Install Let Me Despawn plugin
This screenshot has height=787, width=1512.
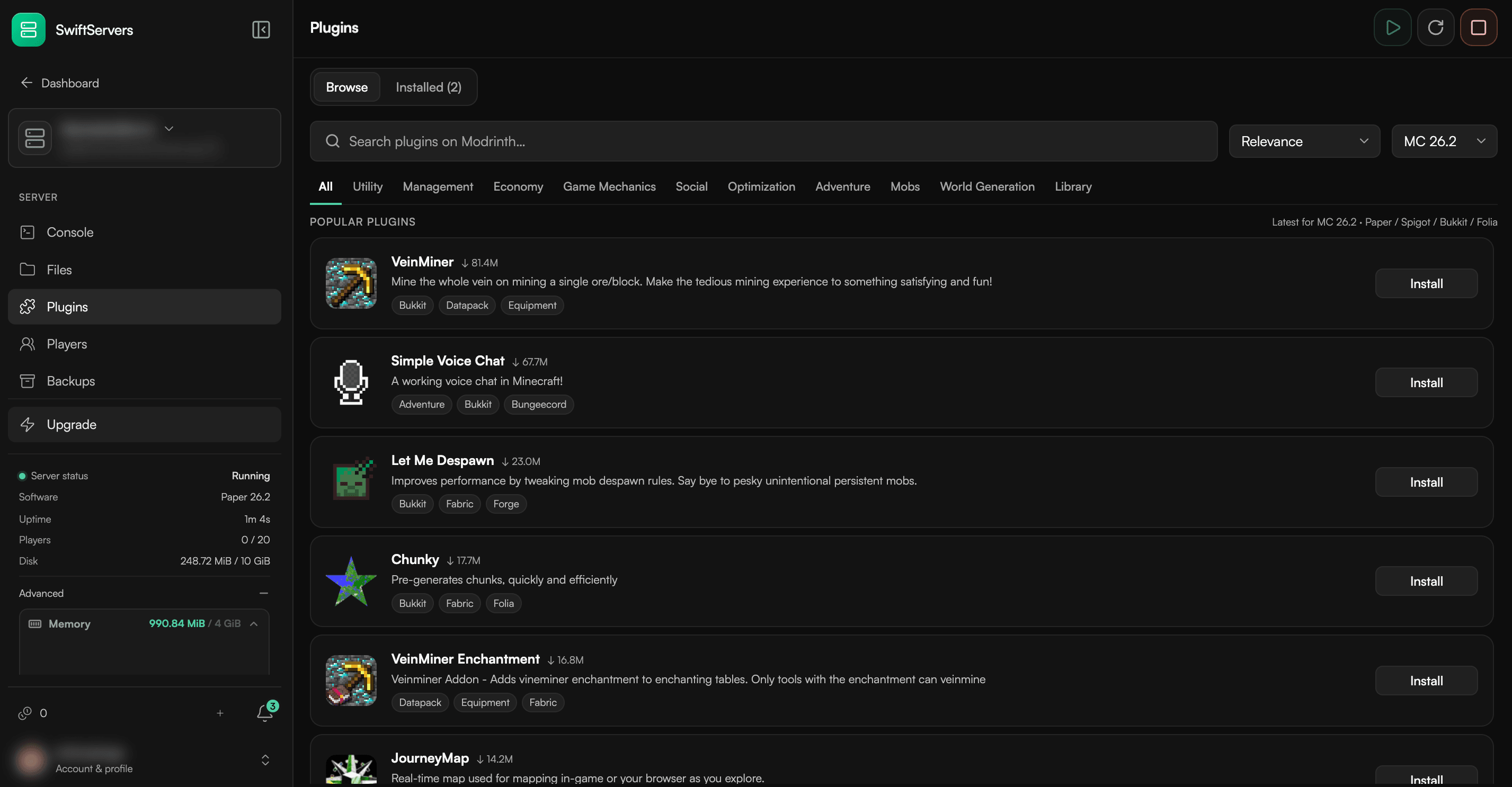1426,482
